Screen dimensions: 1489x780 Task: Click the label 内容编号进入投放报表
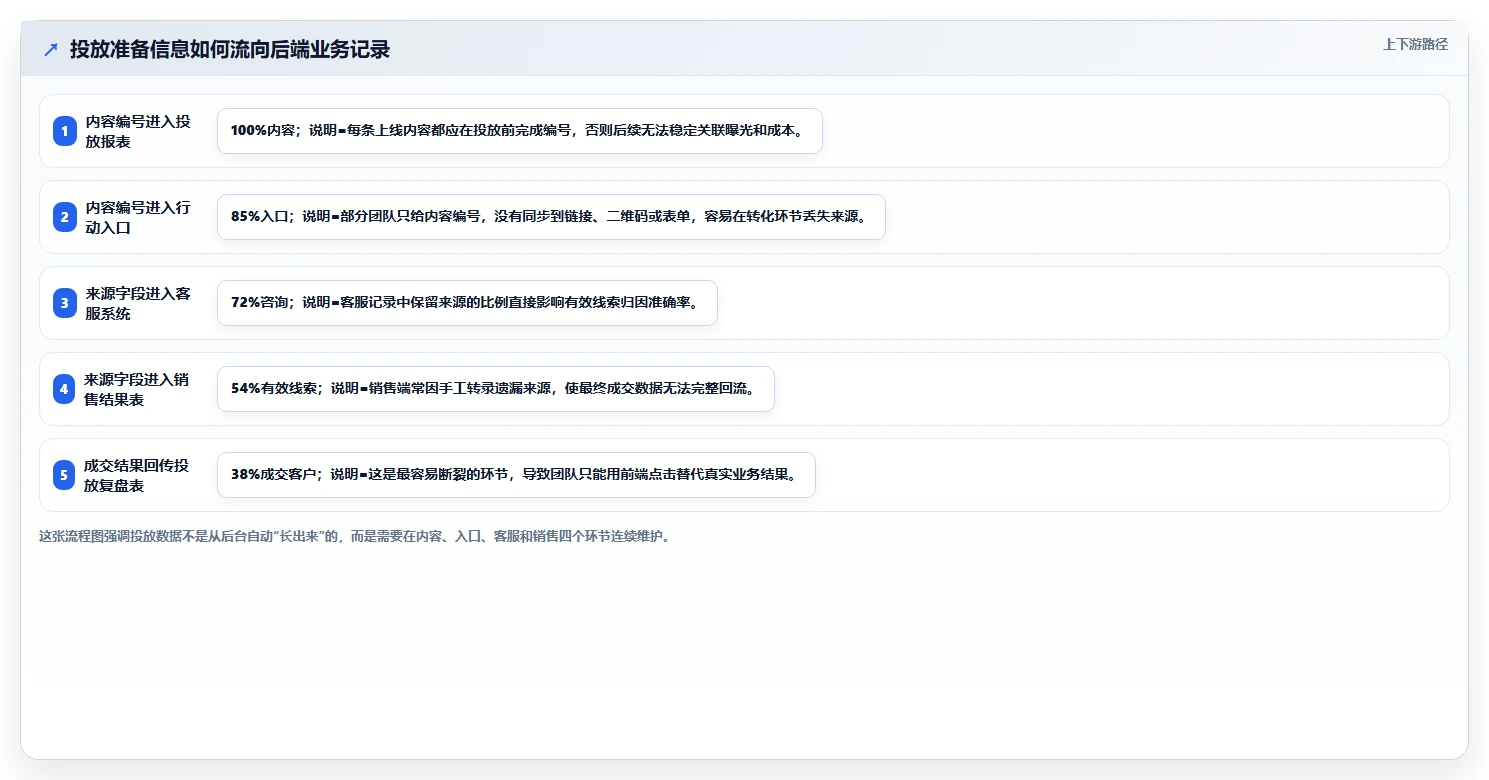coord(138,131)
